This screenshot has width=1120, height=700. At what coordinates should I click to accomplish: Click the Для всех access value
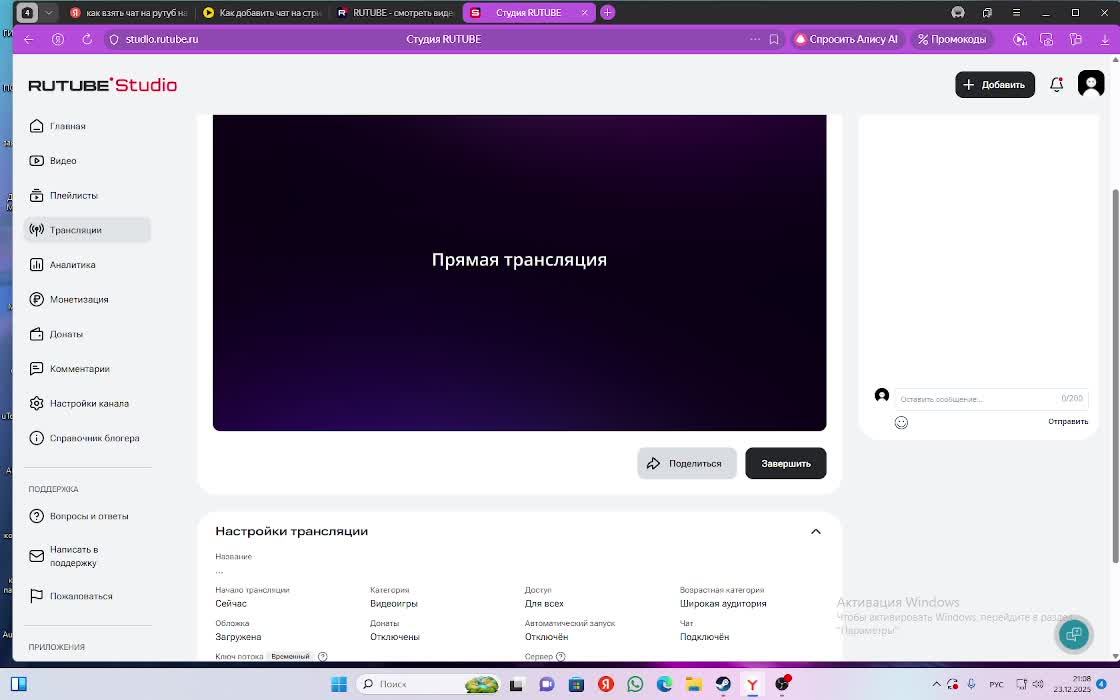pos(544,604)
